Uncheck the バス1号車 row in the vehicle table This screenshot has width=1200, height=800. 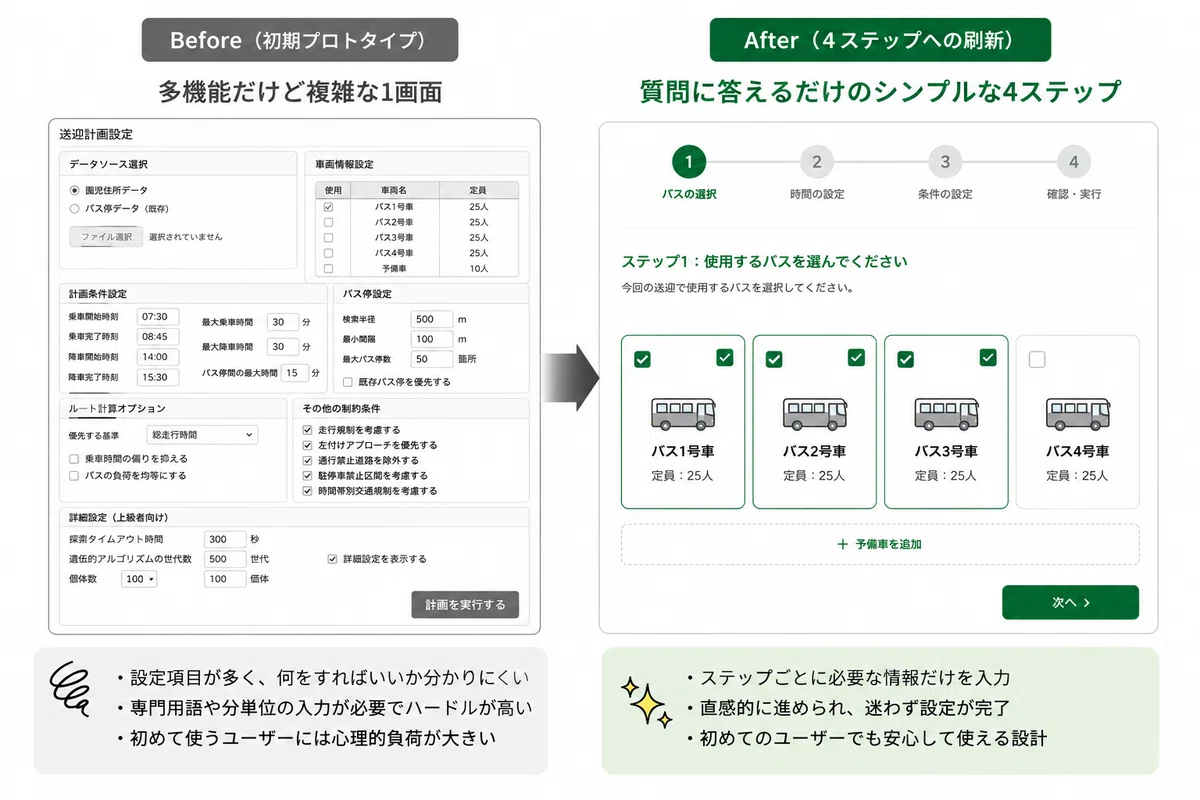tap(329, 206)
